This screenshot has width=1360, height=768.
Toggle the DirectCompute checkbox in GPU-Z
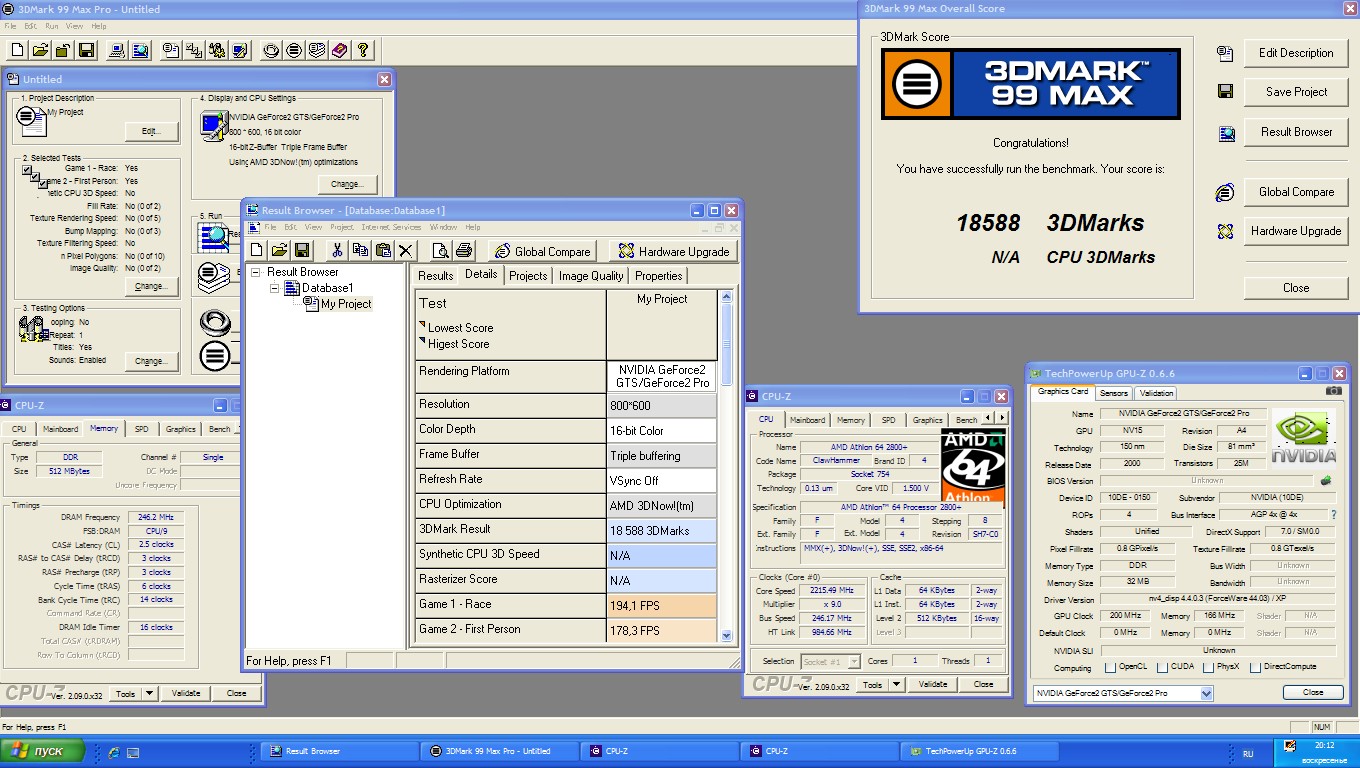(x=1255, y=667)
